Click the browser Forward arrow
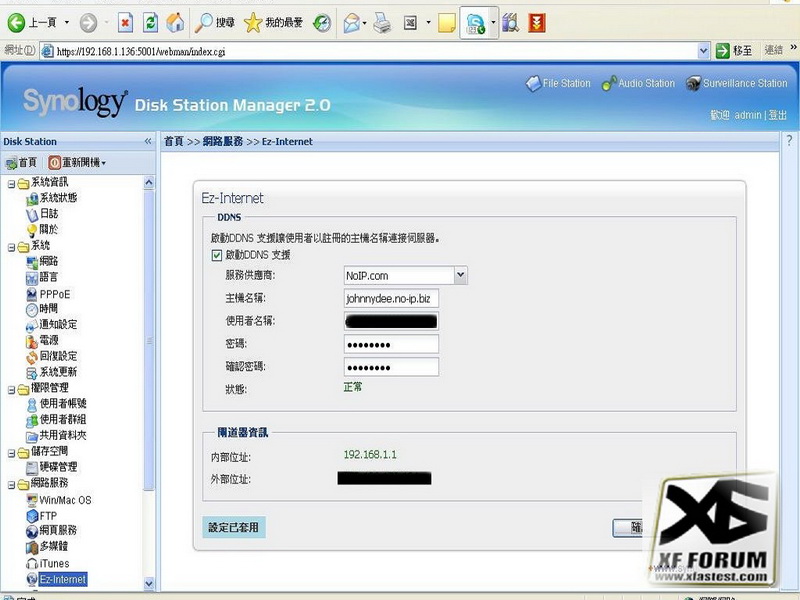 click(88, 22)
